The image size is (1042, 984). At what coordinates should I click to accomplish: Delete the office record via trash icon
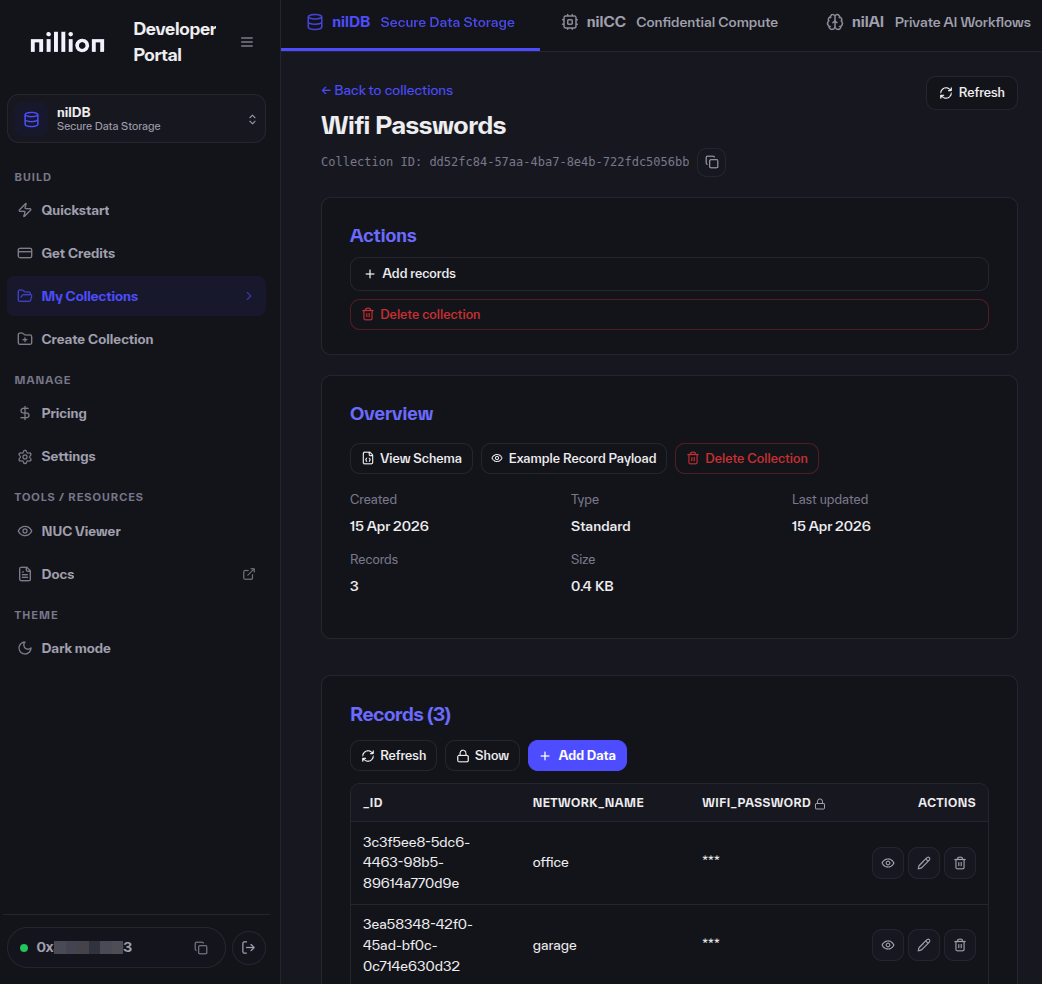pyautogui.click(x=959, y=862)
